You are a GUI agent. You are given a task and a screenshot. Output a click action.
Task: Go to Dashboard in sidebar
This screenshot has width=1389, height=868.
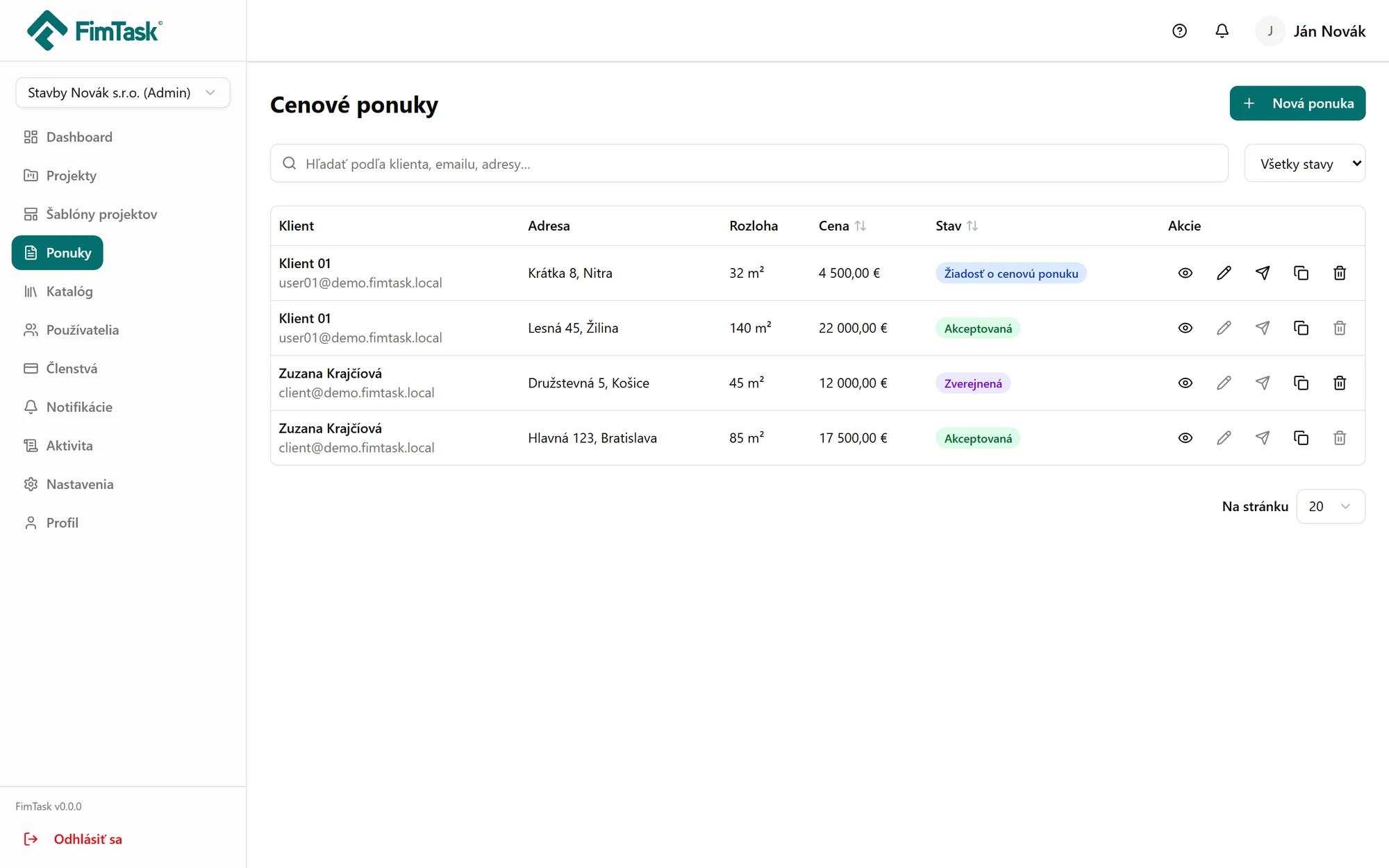click(x=68, y=137)
